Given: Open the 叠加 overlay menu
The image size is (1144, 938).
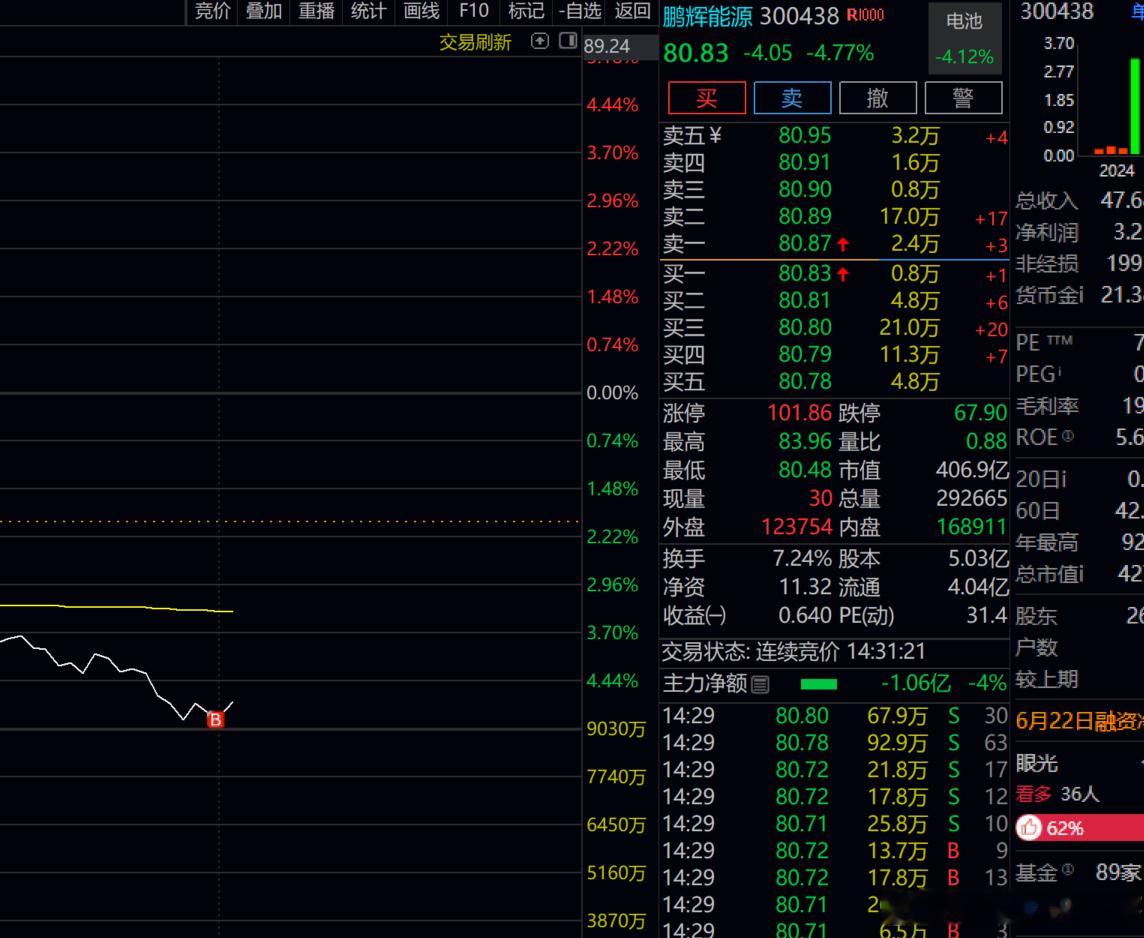Looking at the screenshot, I should point(264,11).
